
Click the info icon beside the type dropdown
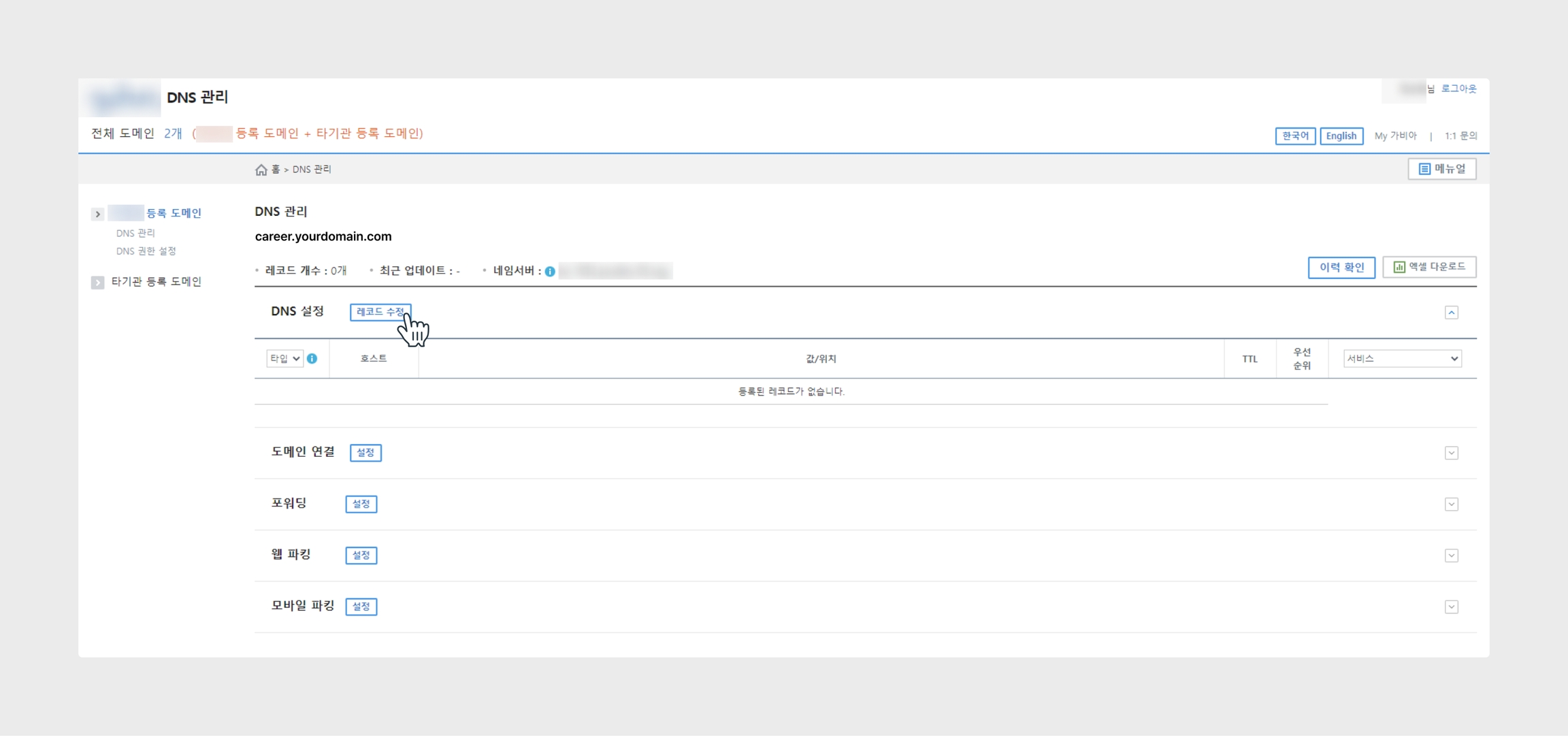[x=312, y=358]
